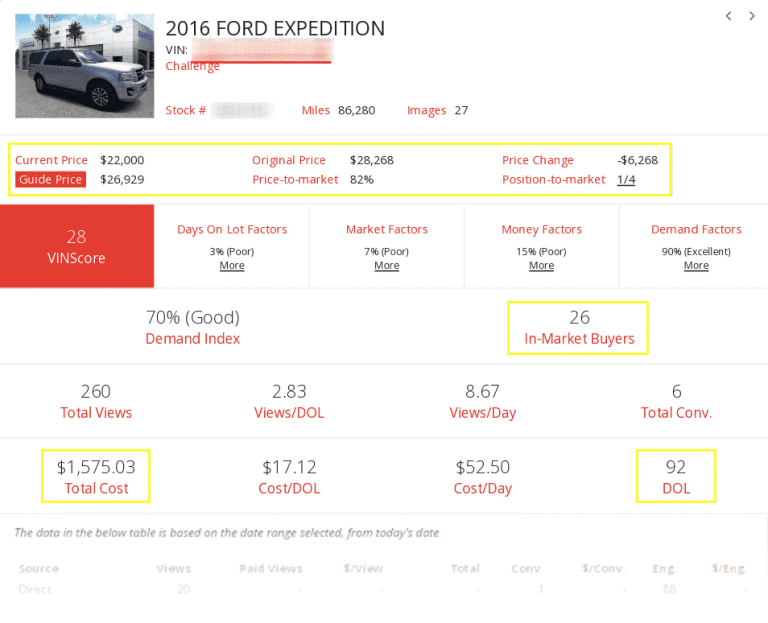Go to next vehicle arrow
This screenshot has width=768, height=623.
click(752, 16)
